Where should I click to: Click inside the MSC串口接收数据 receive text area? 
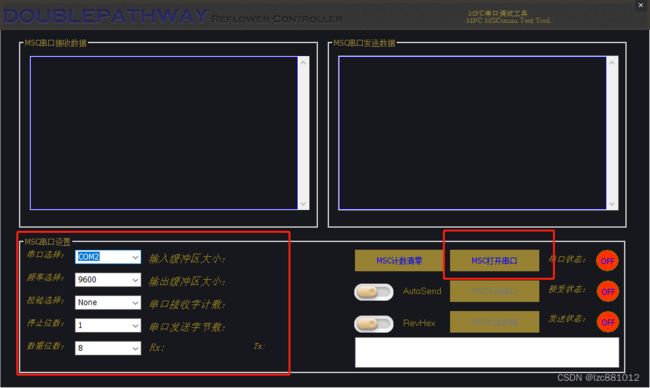click(x=164, y=133)
